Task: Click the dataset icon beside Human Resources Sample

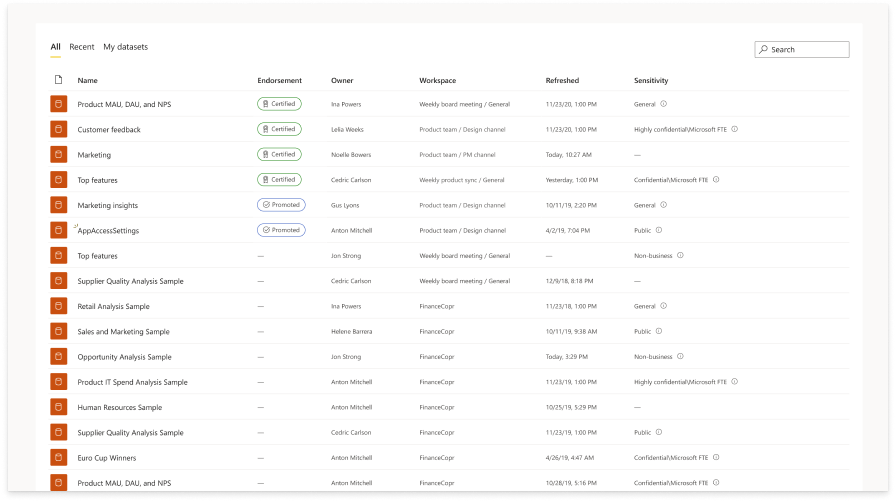Action: [x=58, y=407]
